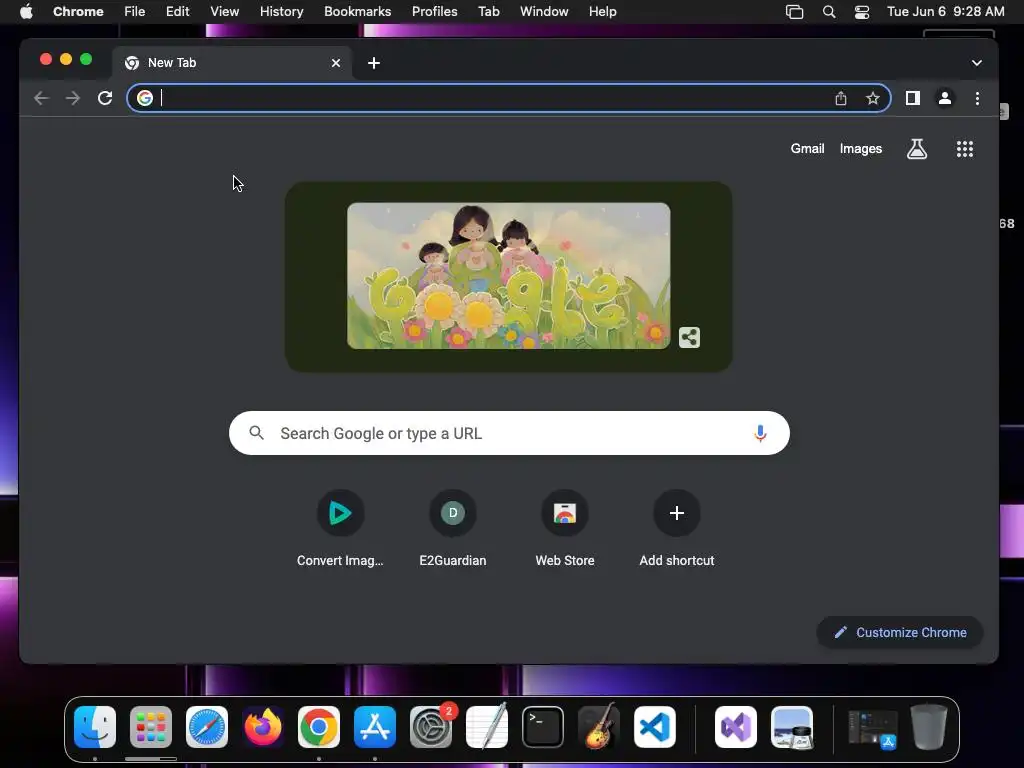Launch GarageBand from the Dock
The height and width of the screenshot is (768, 1024).
click(x=599, y=727)
